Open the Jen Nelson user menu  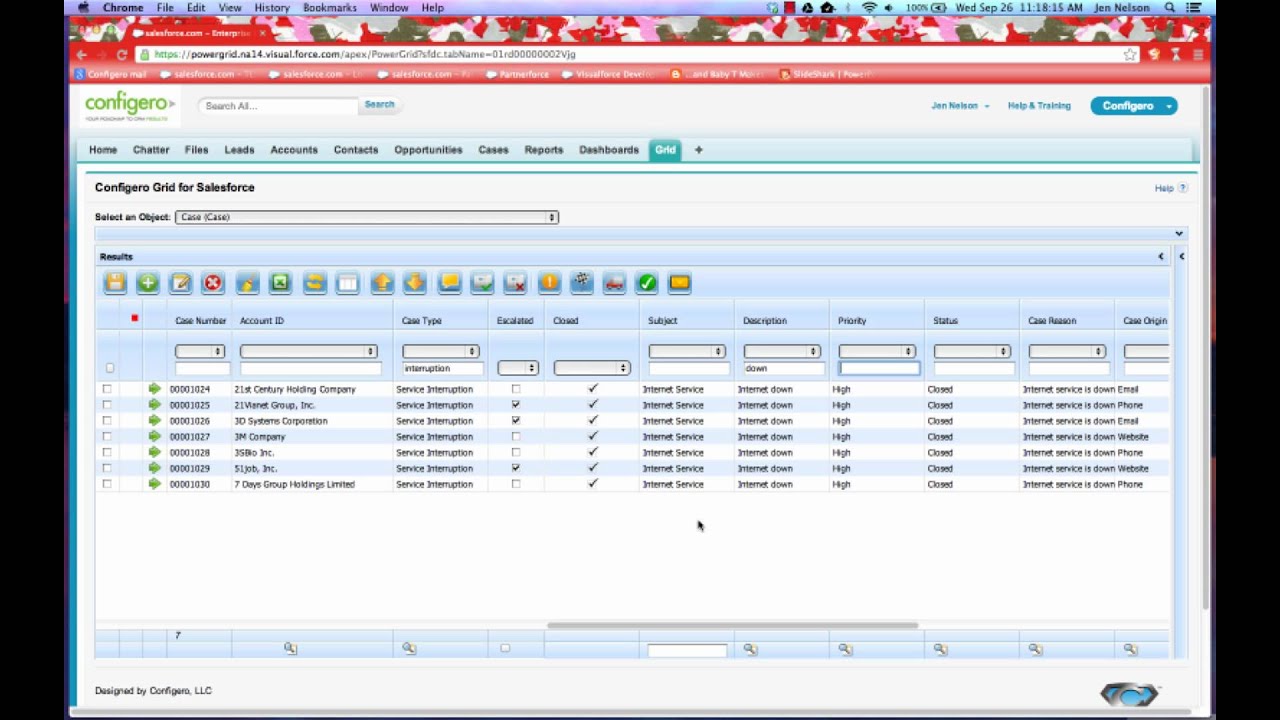click(960, 106)
